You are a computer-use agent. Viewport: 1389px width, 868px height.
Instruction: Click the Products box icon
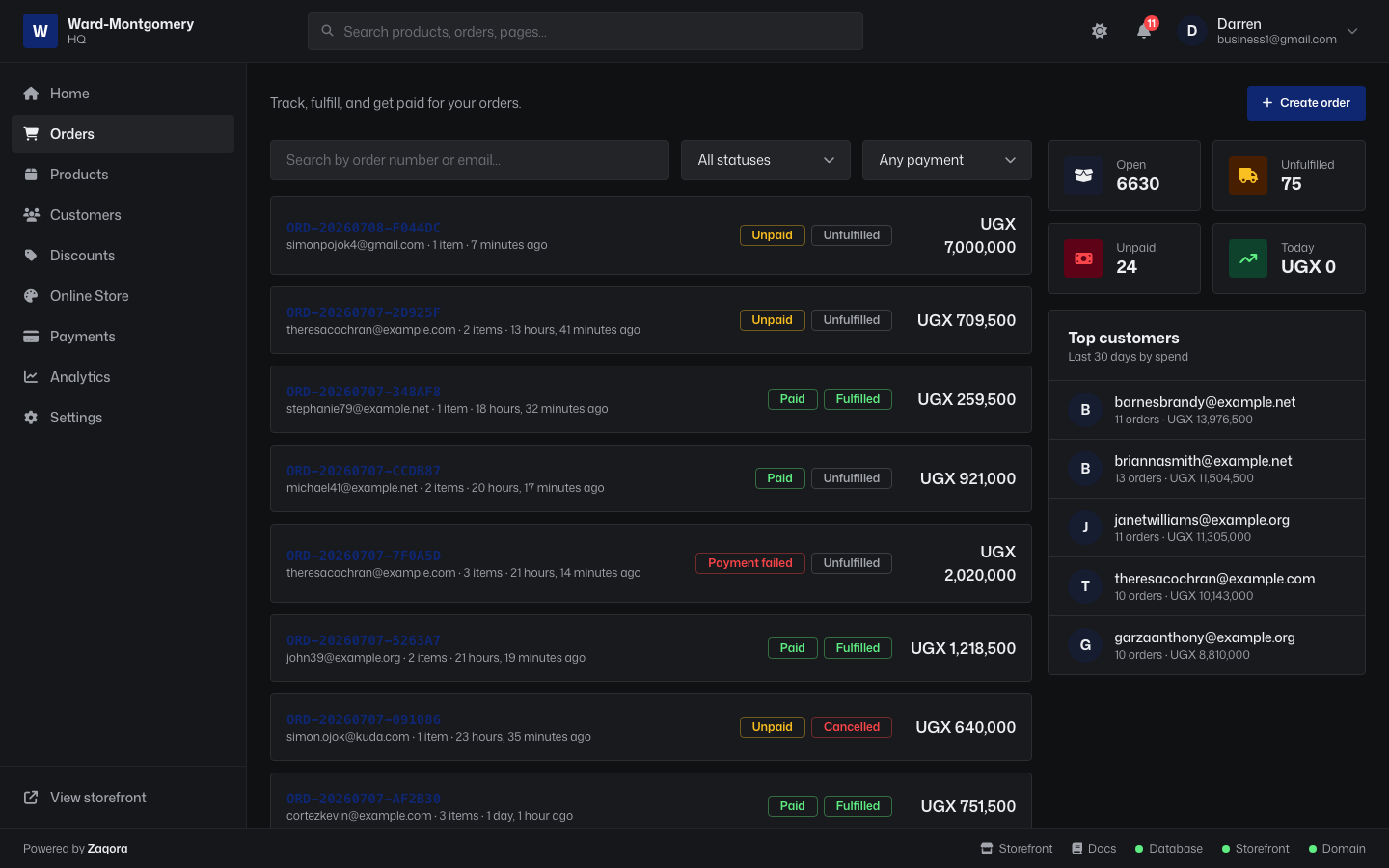pos(31,175)
